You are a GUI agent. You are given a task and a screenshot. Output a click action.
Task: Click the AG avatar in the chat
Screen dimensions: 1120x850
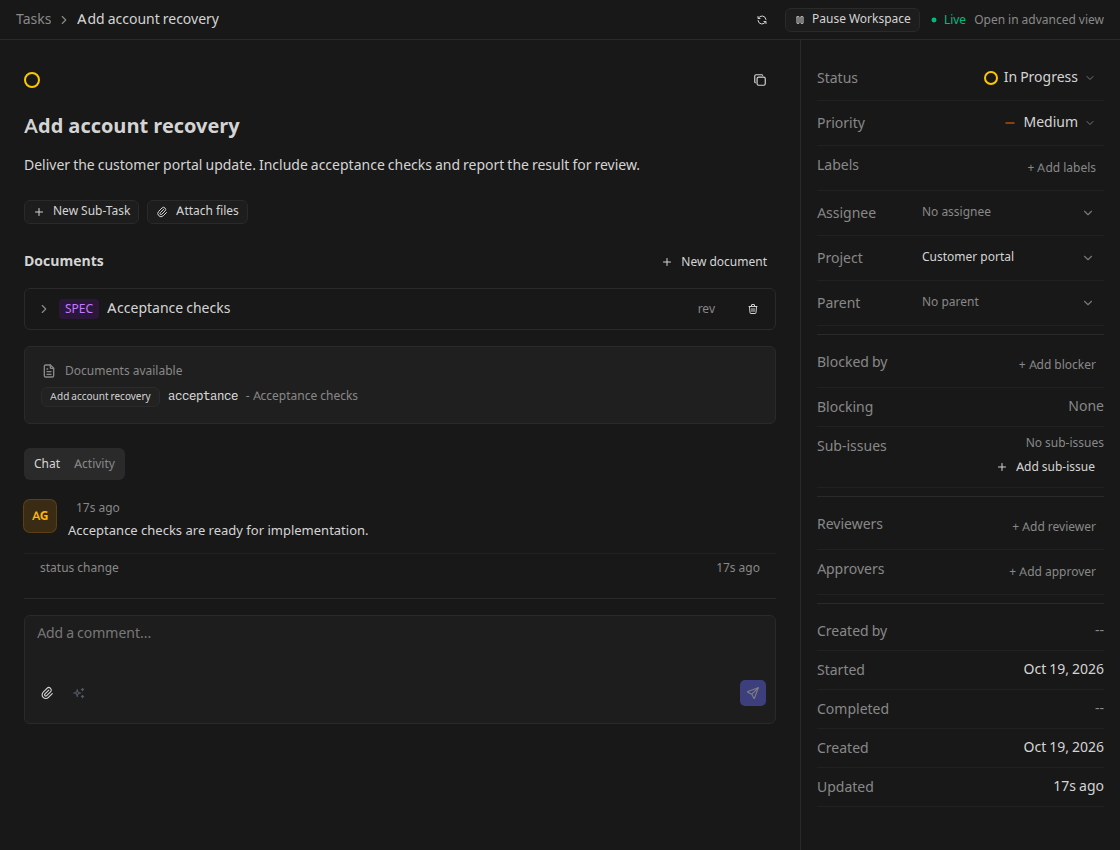point(40,516)
